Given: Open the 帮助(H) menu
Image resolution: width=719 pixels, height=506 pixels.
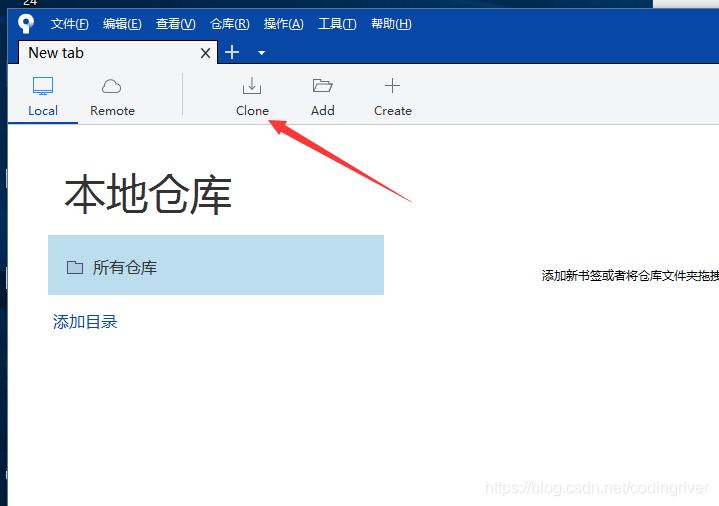Looking at the screenshot, I should click(391, 24).
